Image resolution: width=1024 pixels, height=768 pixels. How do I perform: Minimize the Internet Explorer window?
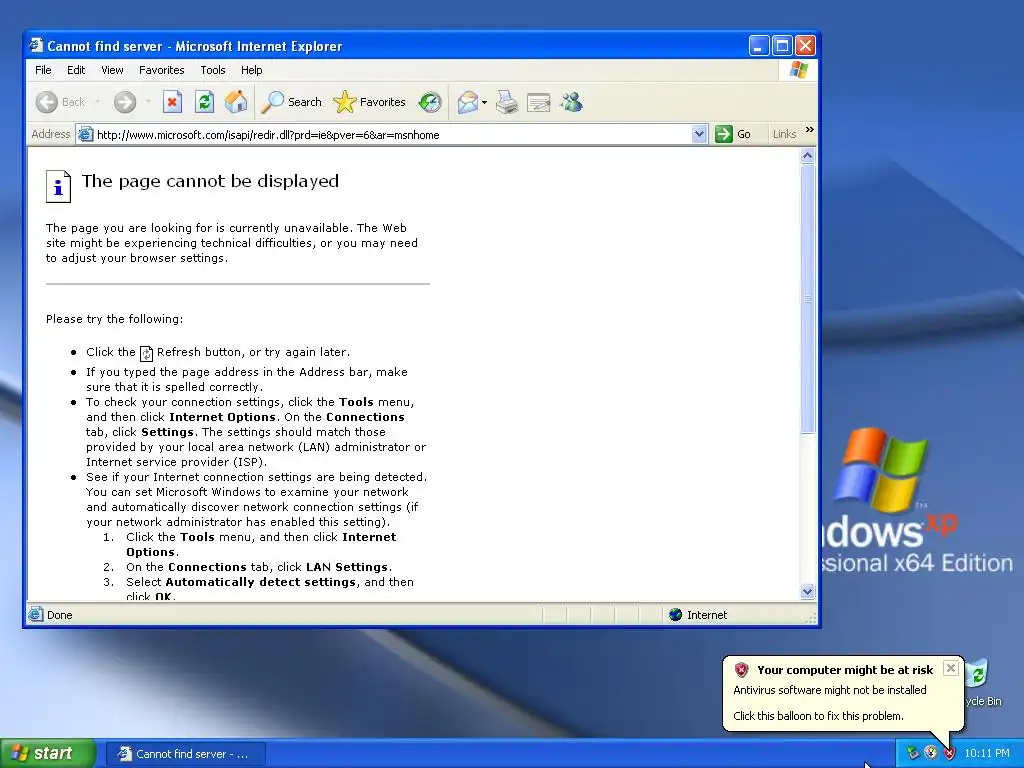758,46
